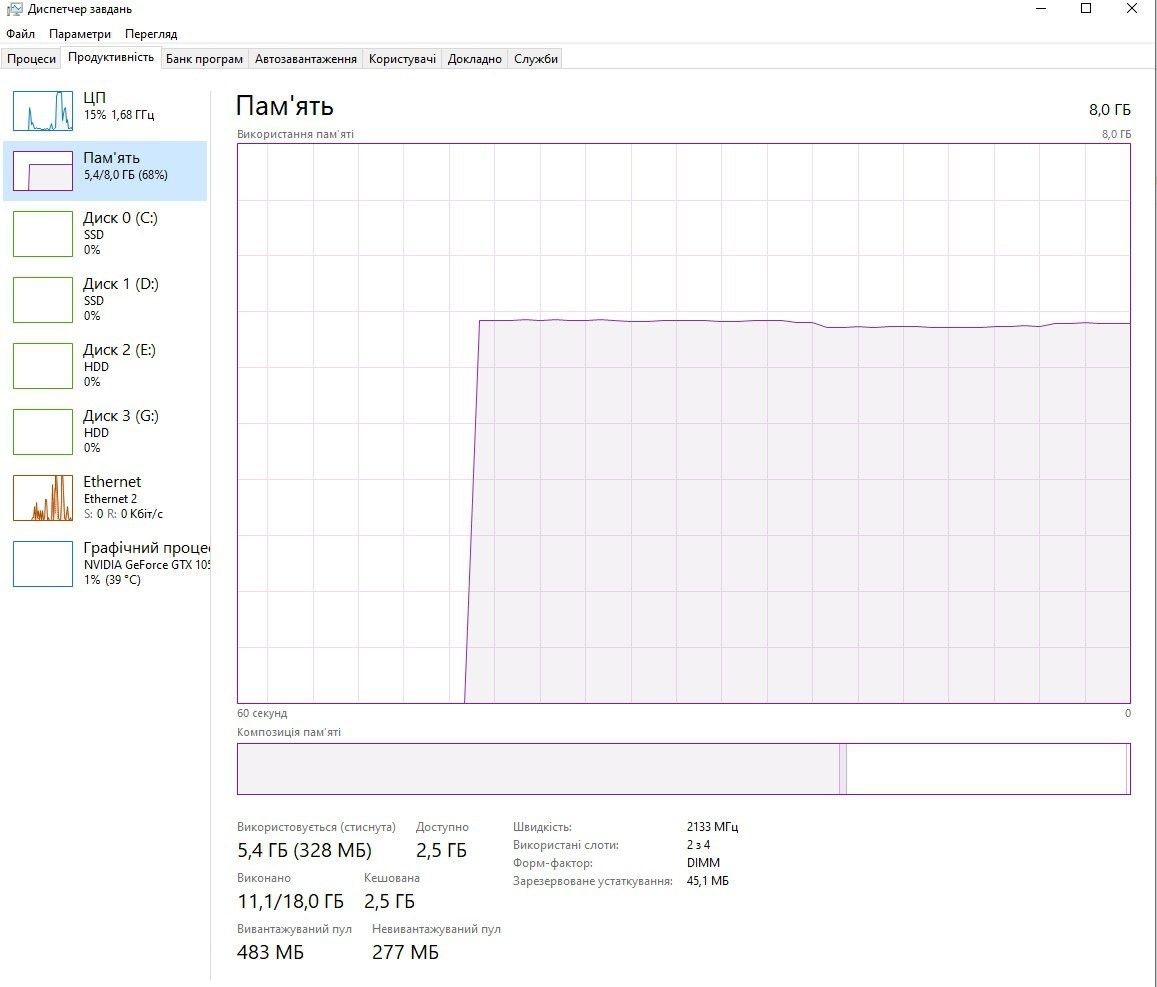
Task: Click the 277 МБ non-paged pool value
Action: click(x=405, y=952)
